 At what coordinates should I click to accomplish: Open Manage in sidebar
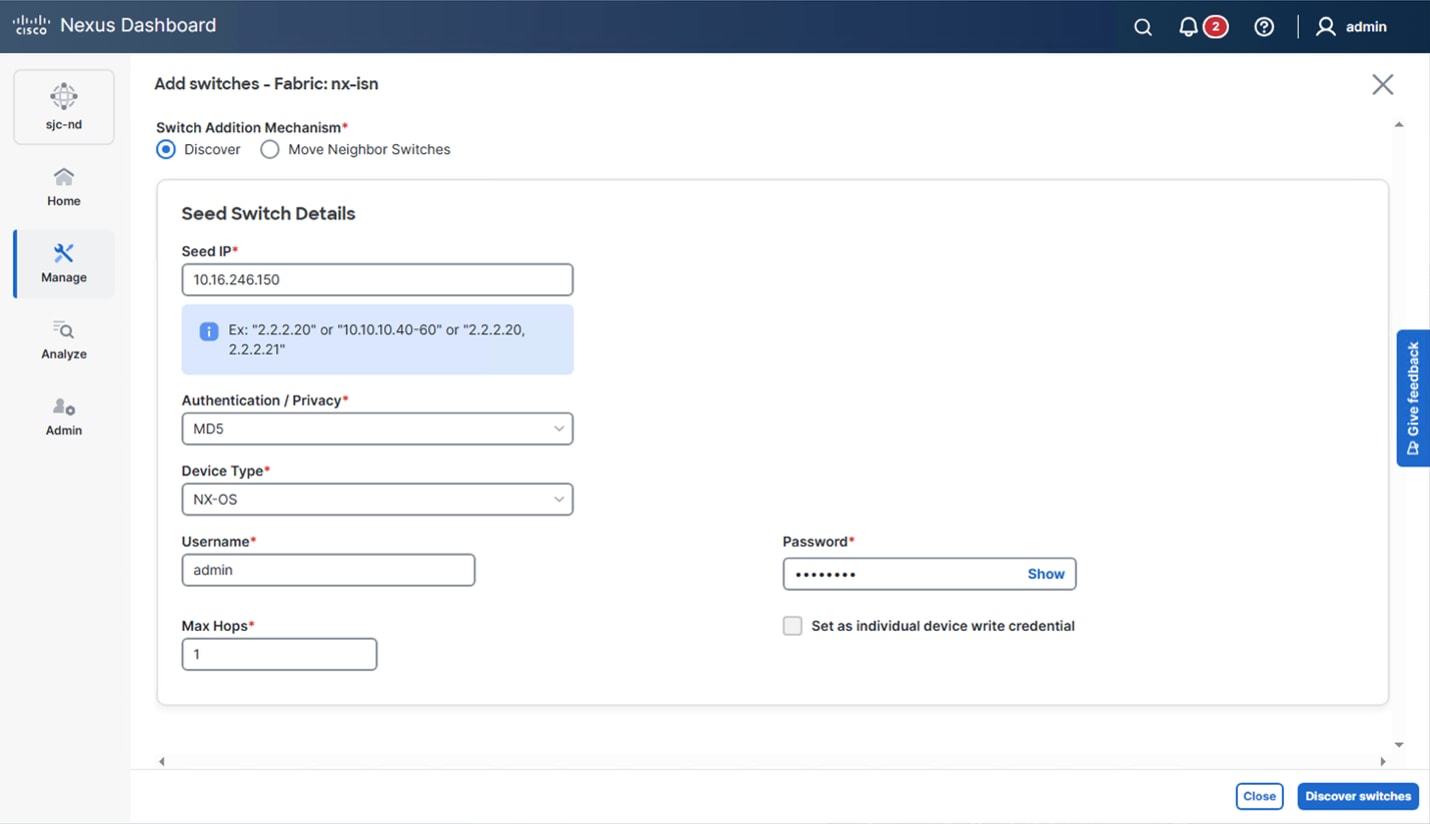[64, 264]
